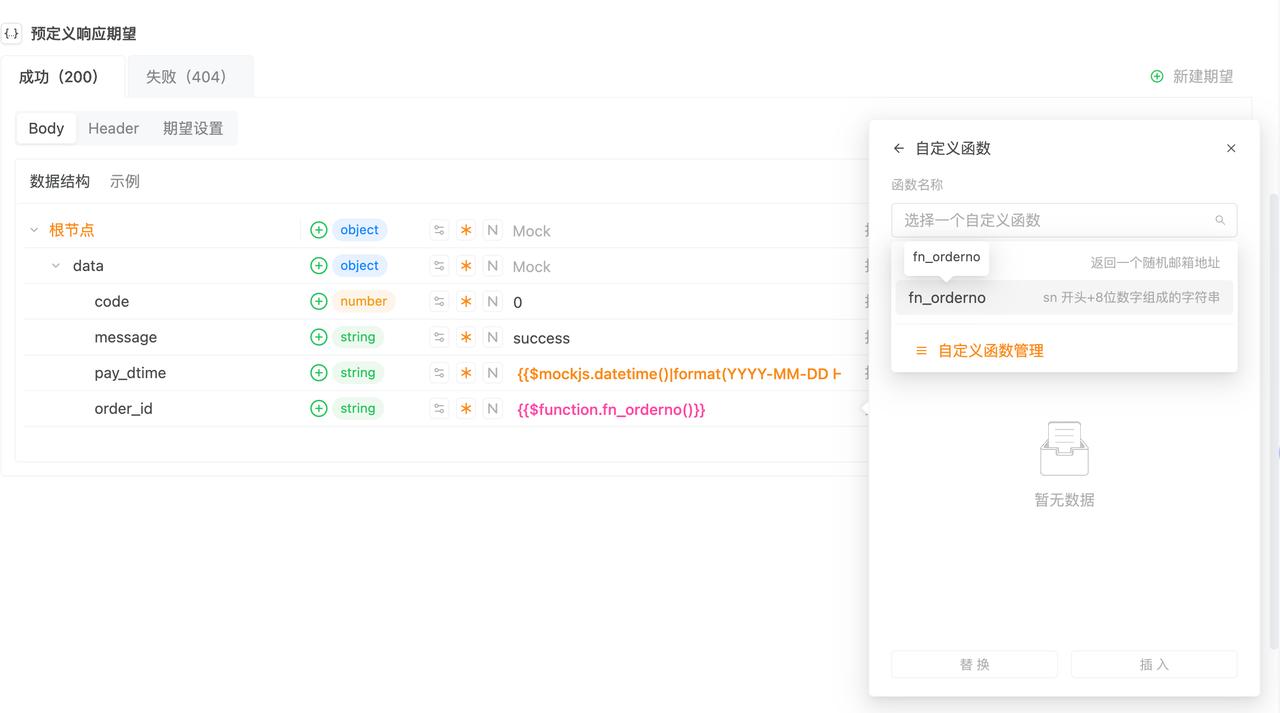
Task: Toggle required asterisk for order_id field
Action: point(466,409)
